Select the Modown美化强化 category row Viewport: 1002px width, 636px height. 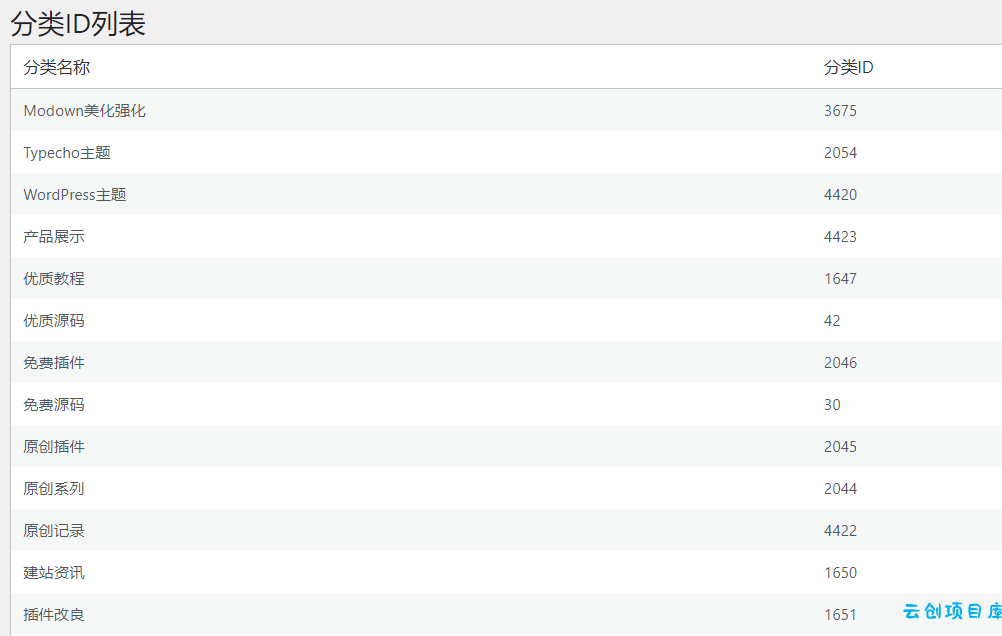click(x=506, y=111)
